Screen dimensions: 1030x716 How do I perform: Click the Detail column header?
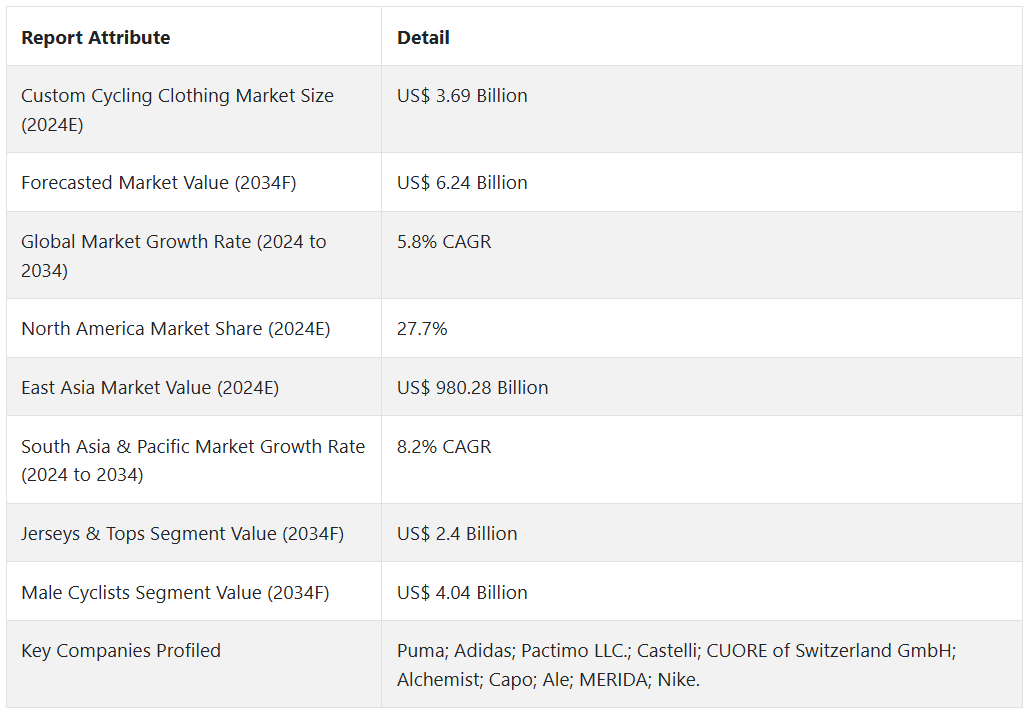click(x=423, y=38)
